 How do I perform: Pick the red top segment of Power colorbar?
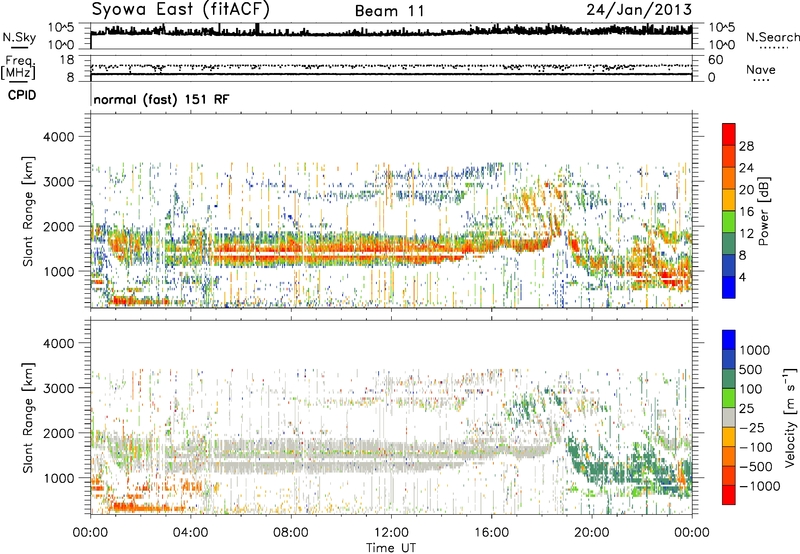pyautogui.click(x=729, y=134)
